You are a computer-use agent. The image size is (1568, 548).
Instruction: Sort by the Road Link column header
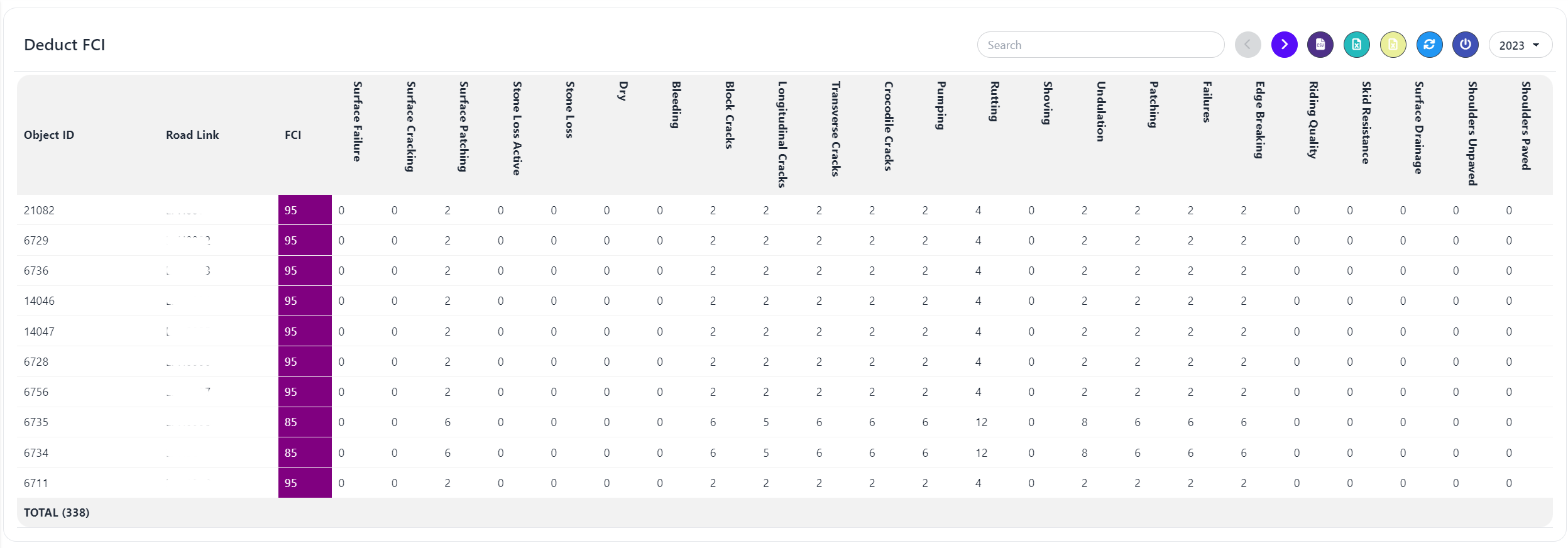(192, 135)
